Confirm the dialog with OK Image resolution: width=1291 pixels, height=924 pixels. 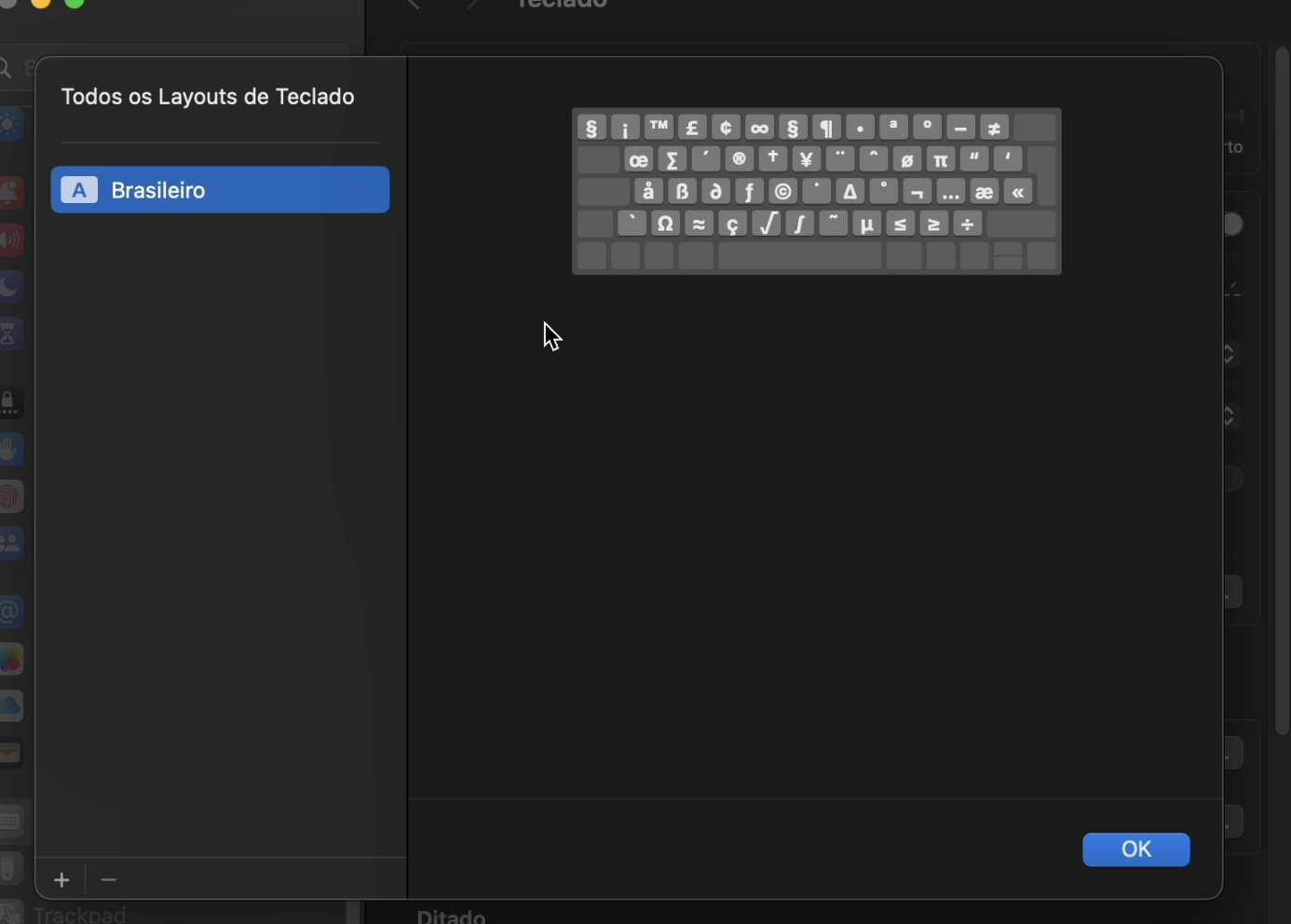pos(1135,849)
